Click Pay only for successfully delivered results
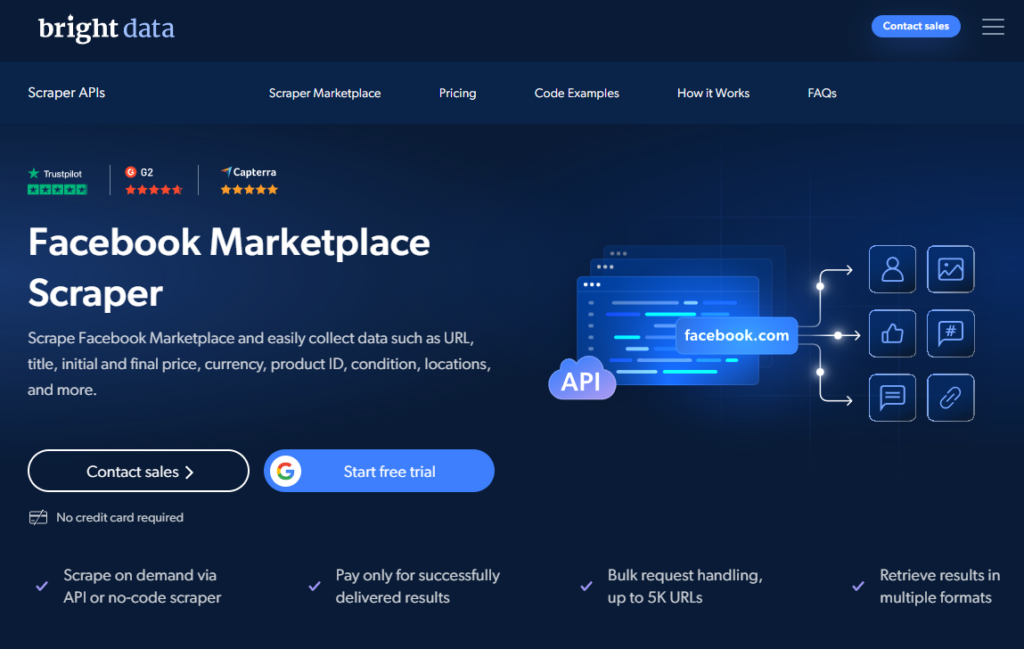 pos(417,586)
